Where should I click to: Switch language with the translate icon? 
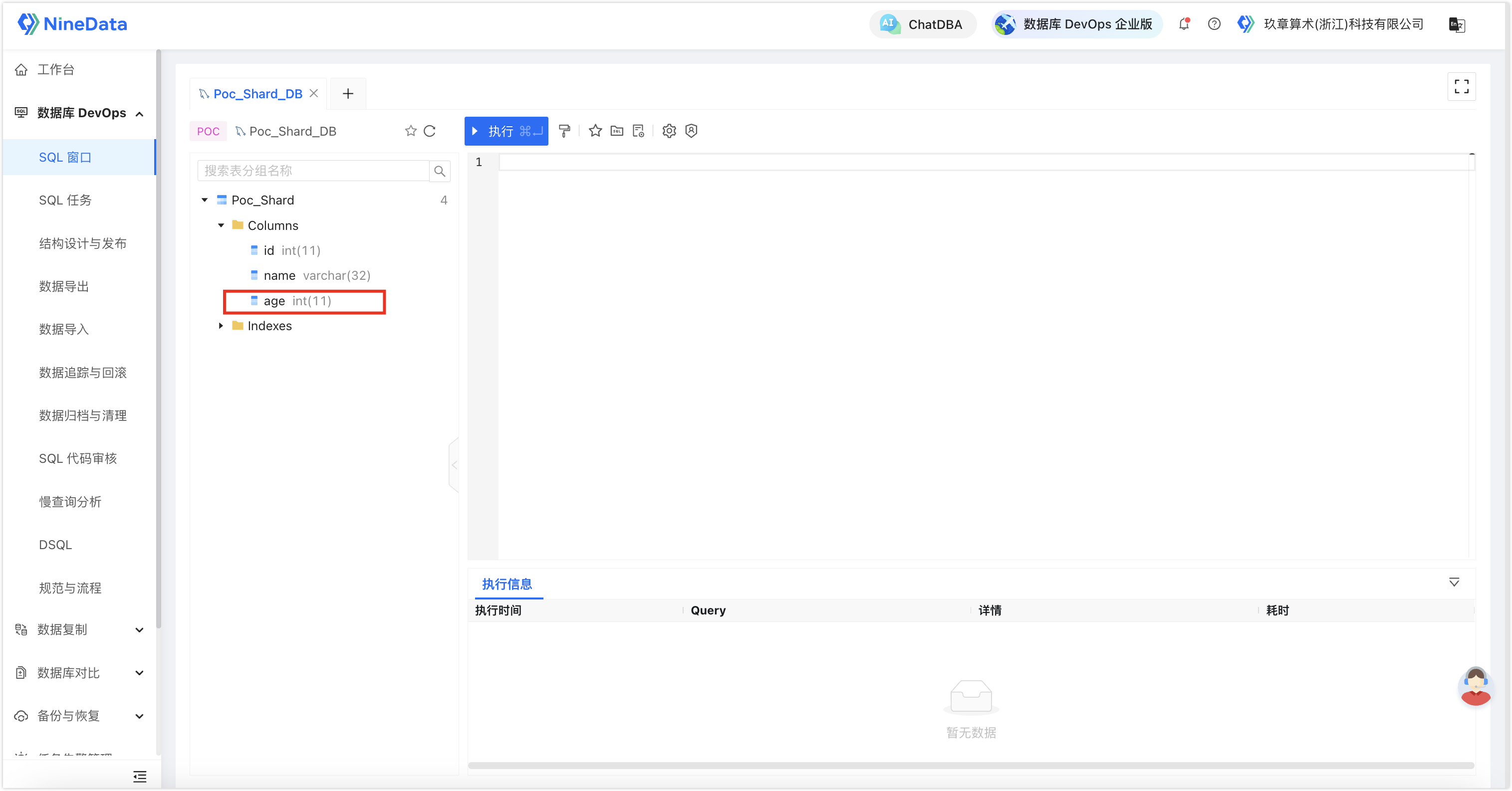click(x=1457, y=24)
